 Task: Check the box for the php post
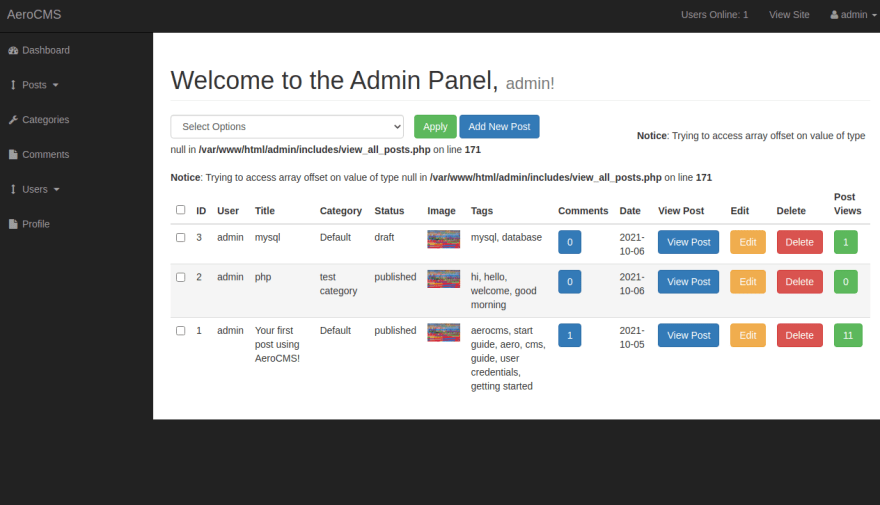(180, 277)
